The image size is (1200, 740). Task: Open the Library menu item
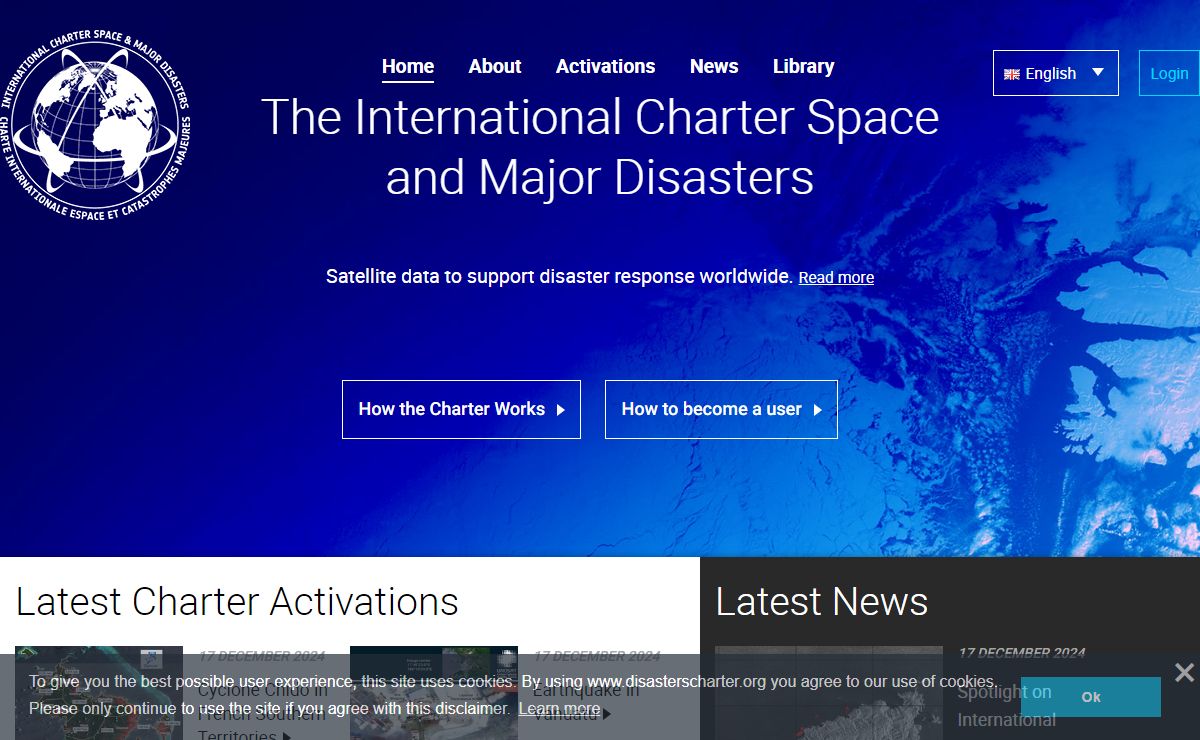(x=803, y=66)
